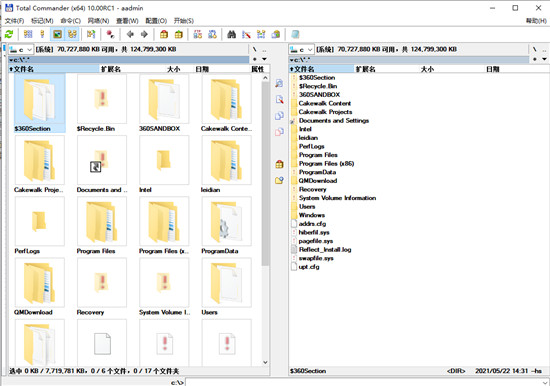Click the Pack icon in middle bar
This screenshot has width=550, height=386.
coord(279,164)
